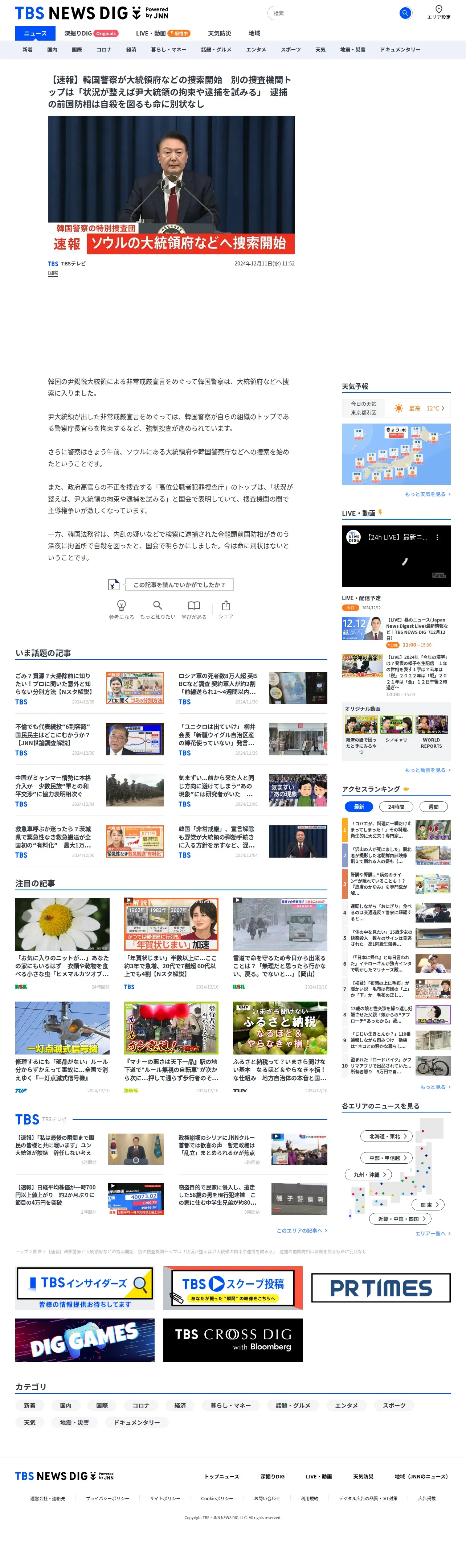Screen dimensions: 466x1568
Task: Select the 週間 ranking filter
Action: tap(434, 806)
